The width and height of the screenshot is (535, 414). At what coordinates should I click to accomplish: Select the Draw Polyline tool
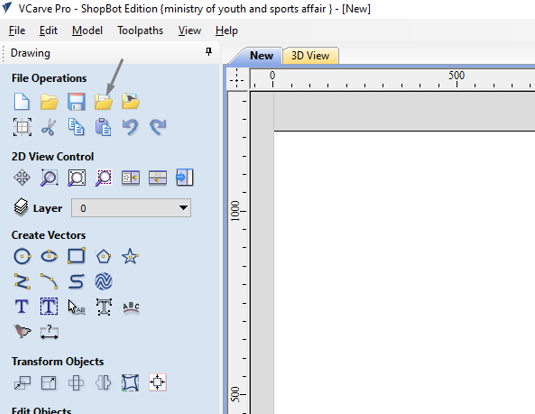tap(22, 282)
